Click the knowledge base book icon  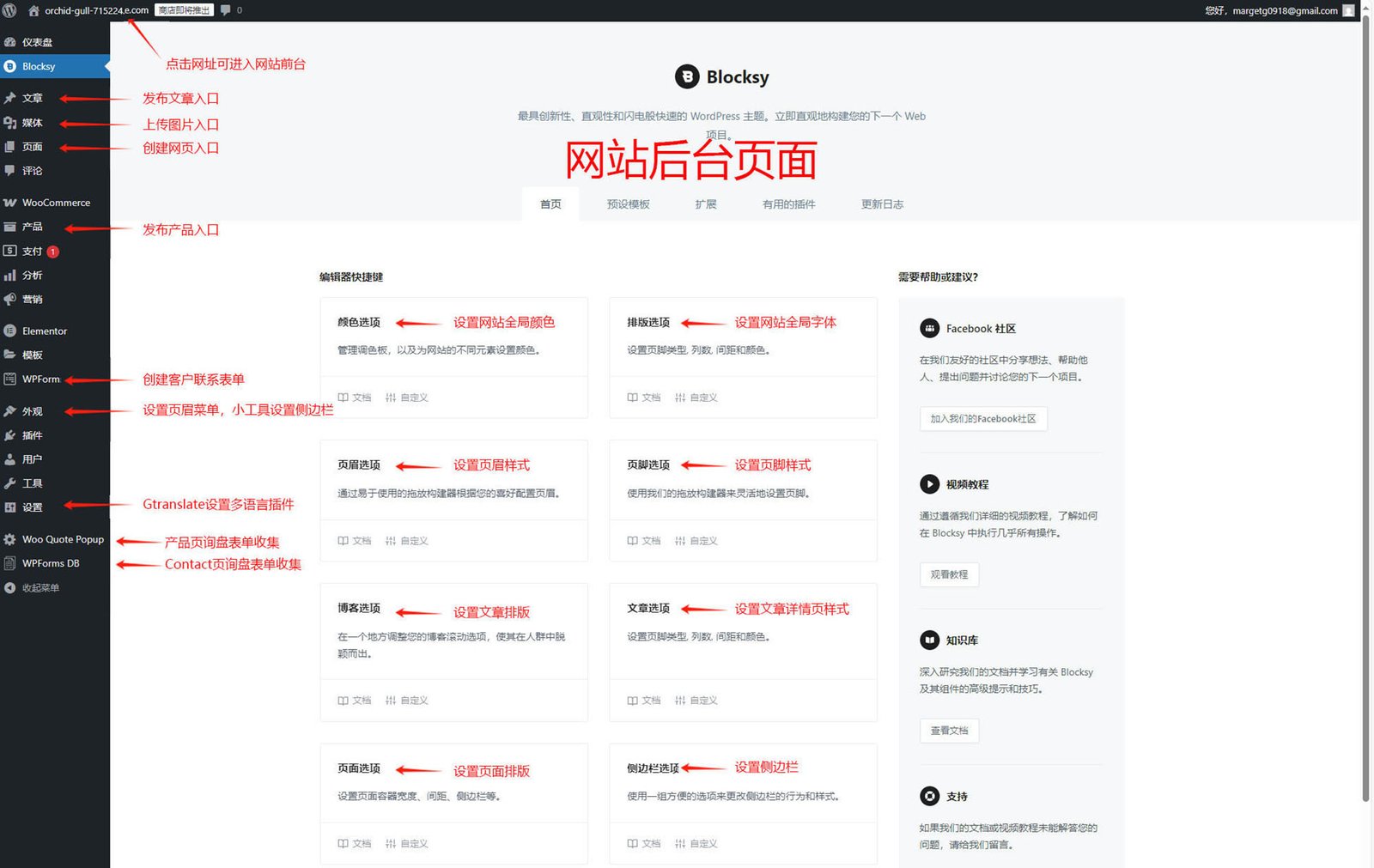(929, 640)
